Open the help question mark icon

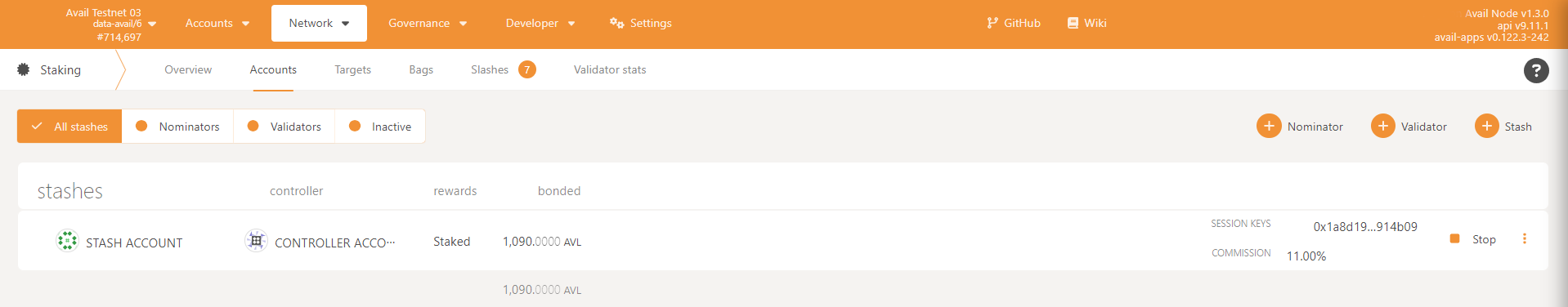click(x=1536, y=70)
